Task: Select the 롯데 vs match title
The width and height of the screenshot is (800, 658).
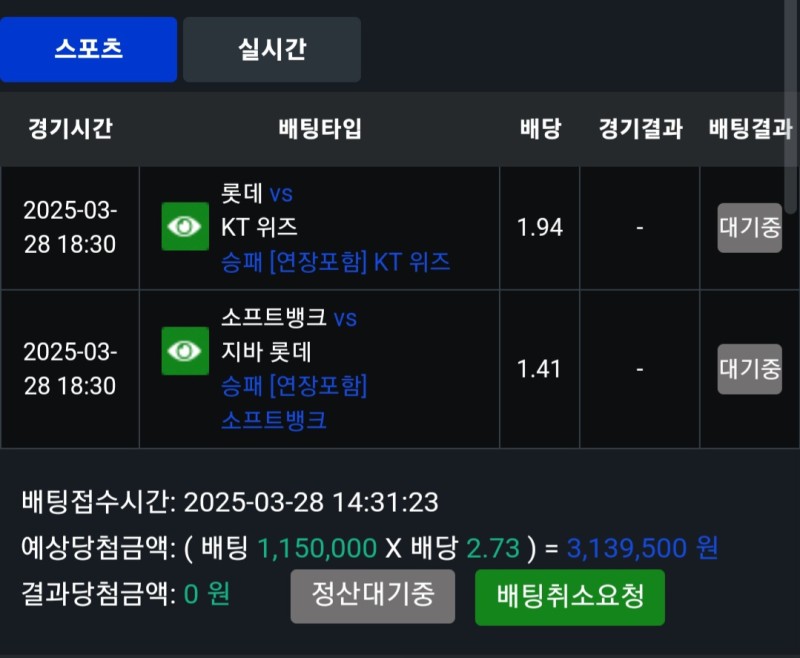Action: pyautogui.click(x=257, y=194)
